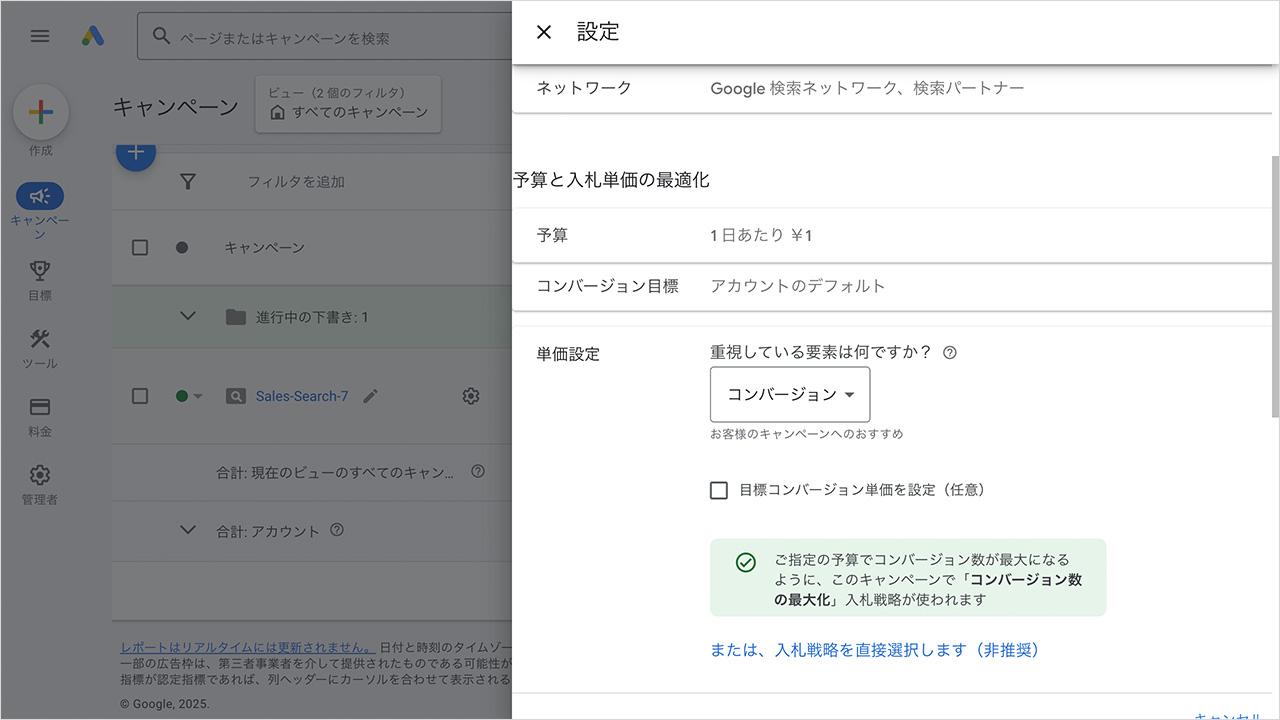Enable the 目標コンバージョン単価を設定 checkbox
Image resolution: width=1280 pixels, height=720 pixels.
(x=719, y=490)
